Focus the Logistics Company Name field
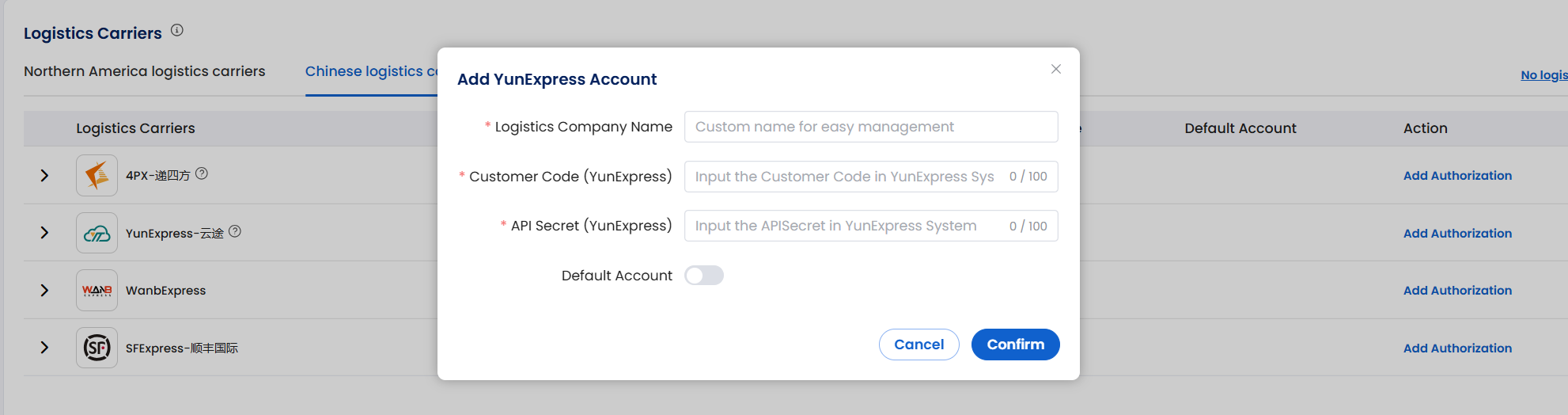 [x=870, y=127]
